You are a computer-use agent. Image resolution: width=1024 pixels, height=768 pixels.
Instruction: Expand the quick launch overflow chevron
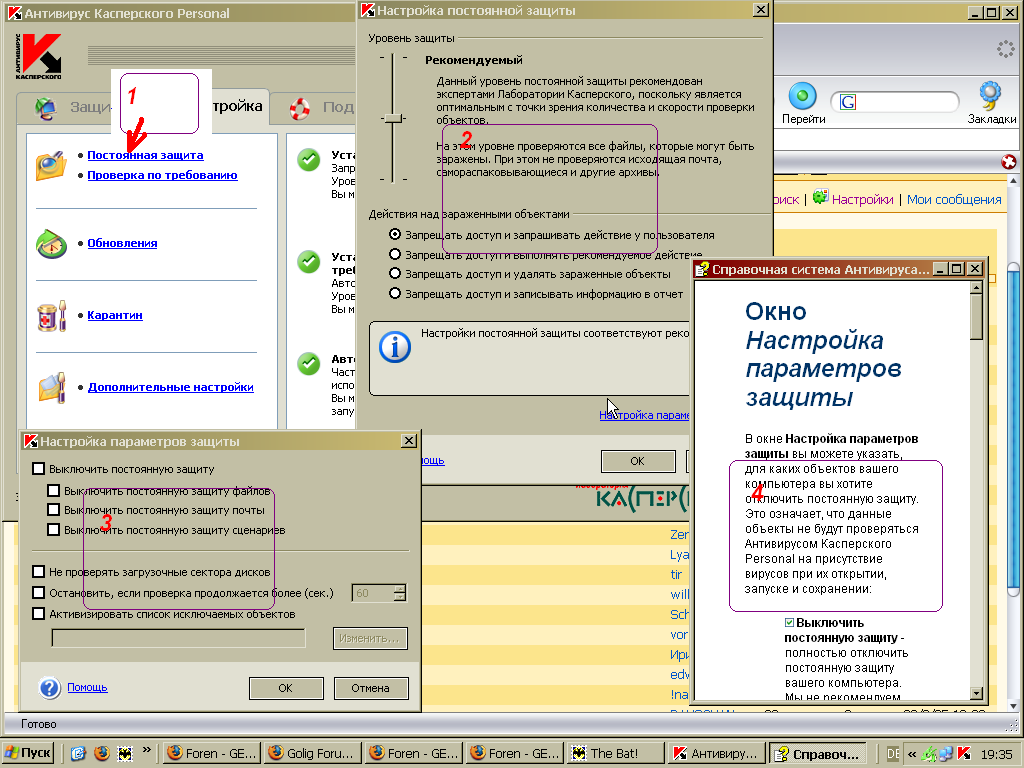[x=146, y=750]
